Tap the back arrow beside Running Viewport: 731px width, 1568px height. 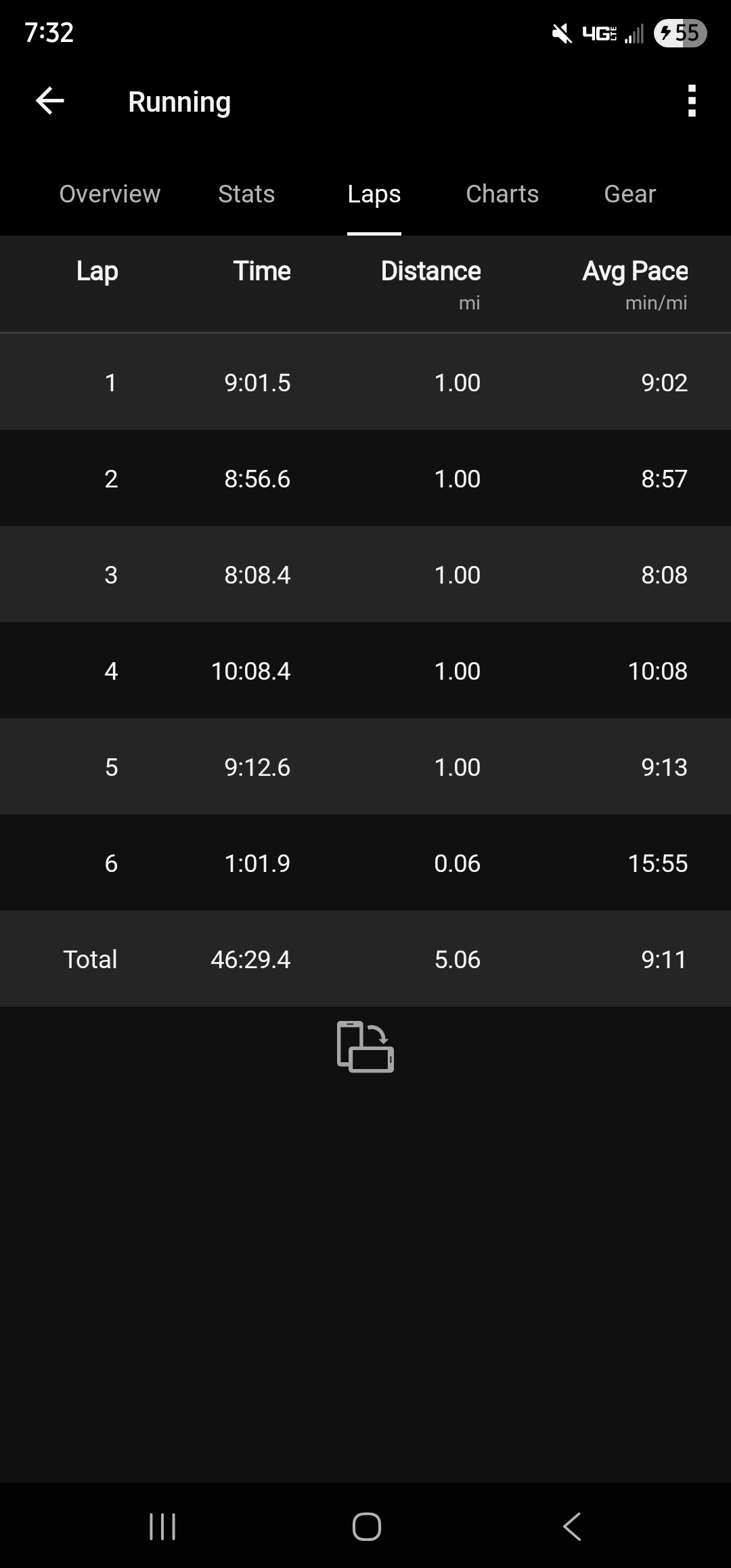point(50,102)
